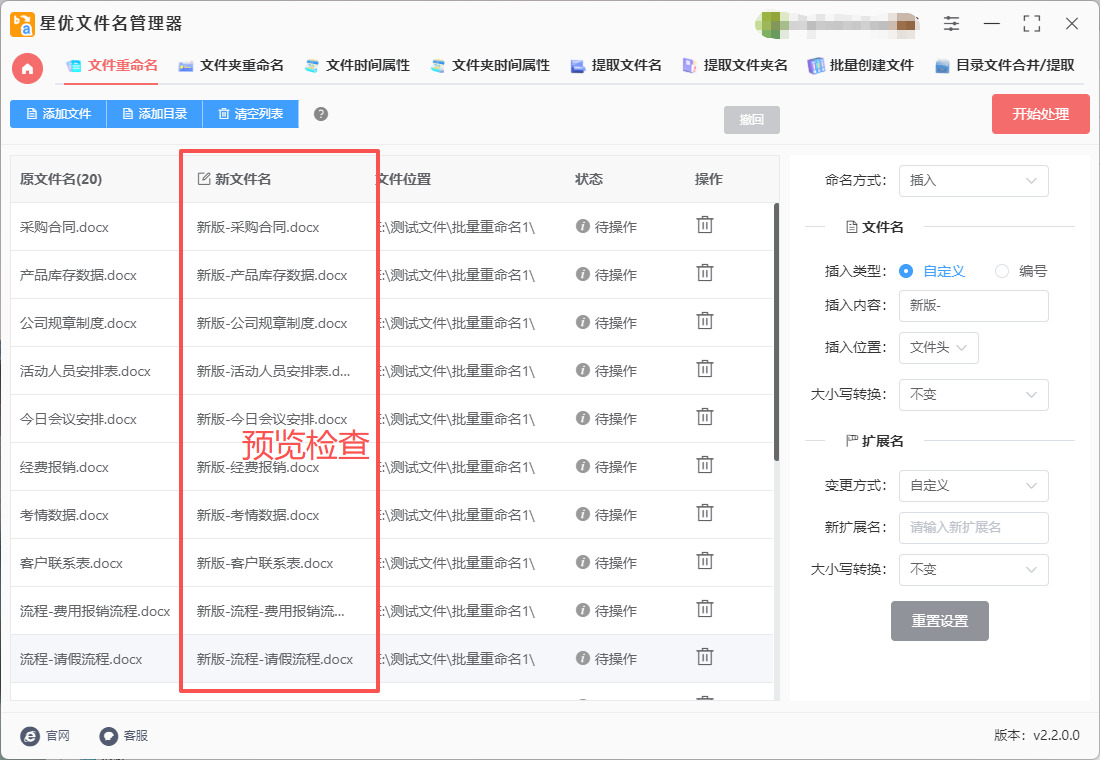The image size is (1100, 760).
Task: Click the 官网 website icon
Action: tap(30, 735)
